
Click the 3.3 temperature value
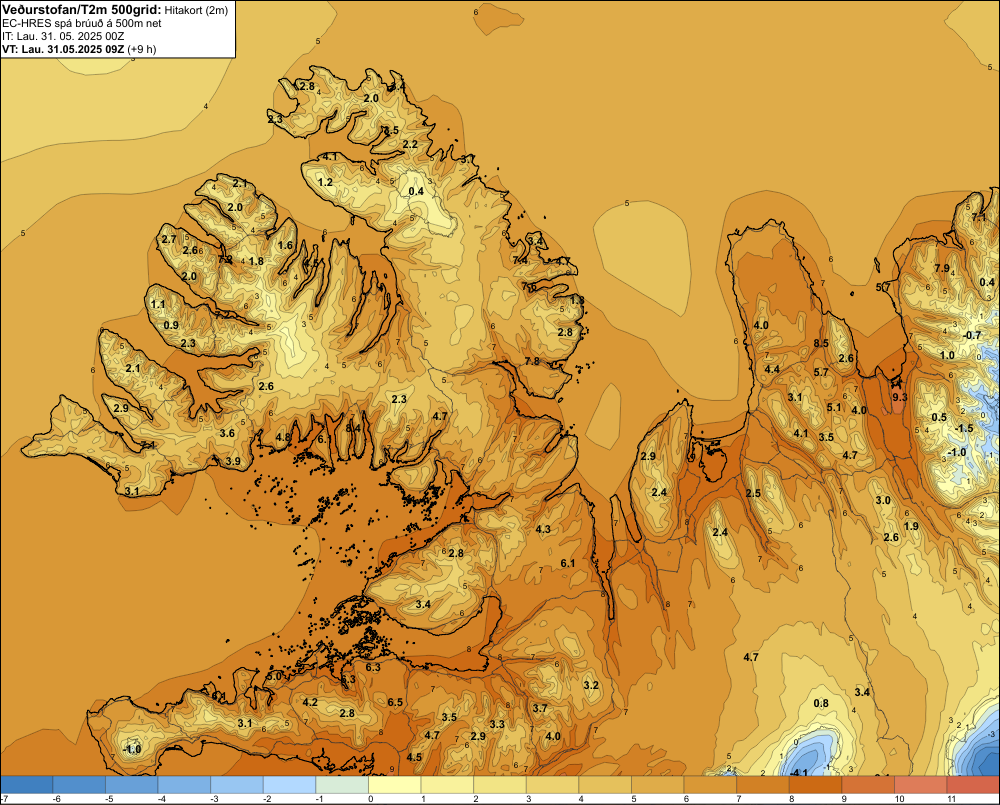[x=497, y=723]
